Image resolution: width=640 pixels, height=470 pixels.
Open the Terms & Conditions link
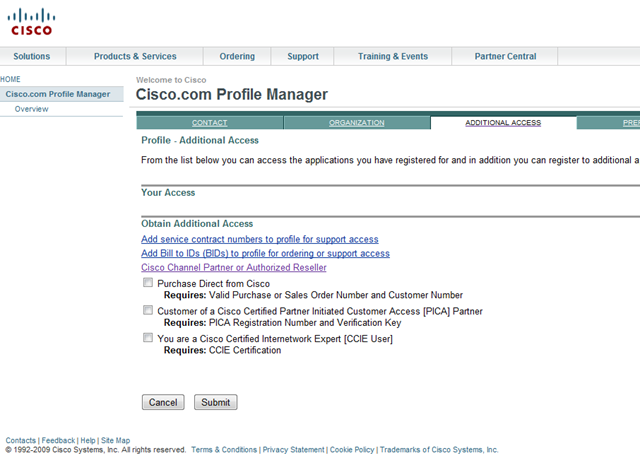[224, 450]
